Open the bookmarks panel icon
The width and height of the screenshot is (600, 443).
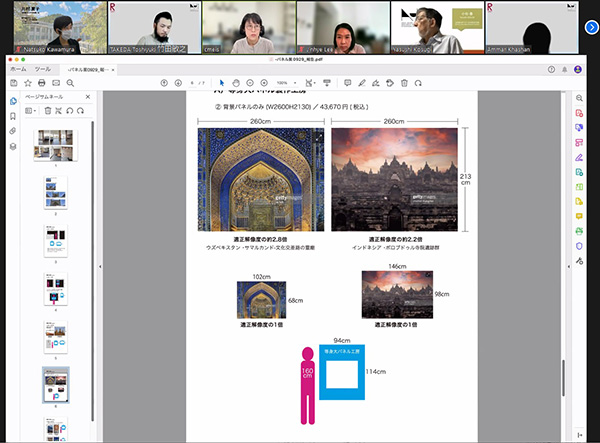tap(13, 116)
